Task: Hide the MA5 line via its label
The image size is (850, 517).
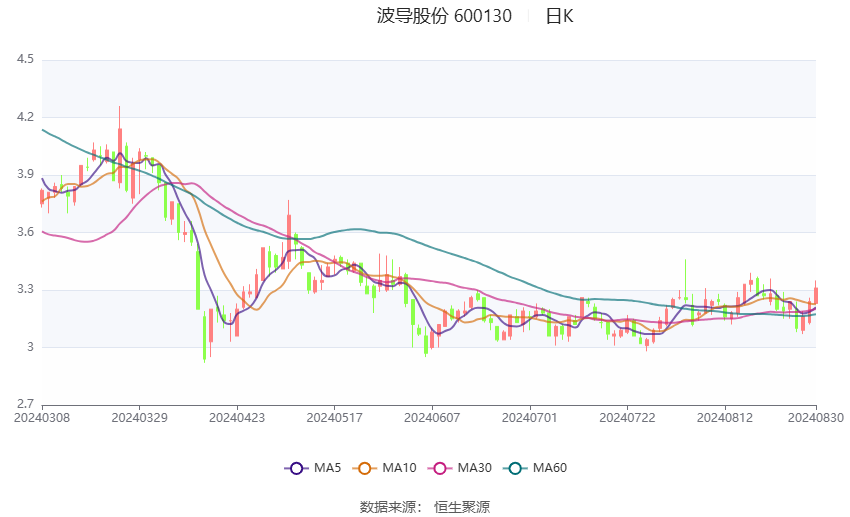Action: click(x=327, y=467)
